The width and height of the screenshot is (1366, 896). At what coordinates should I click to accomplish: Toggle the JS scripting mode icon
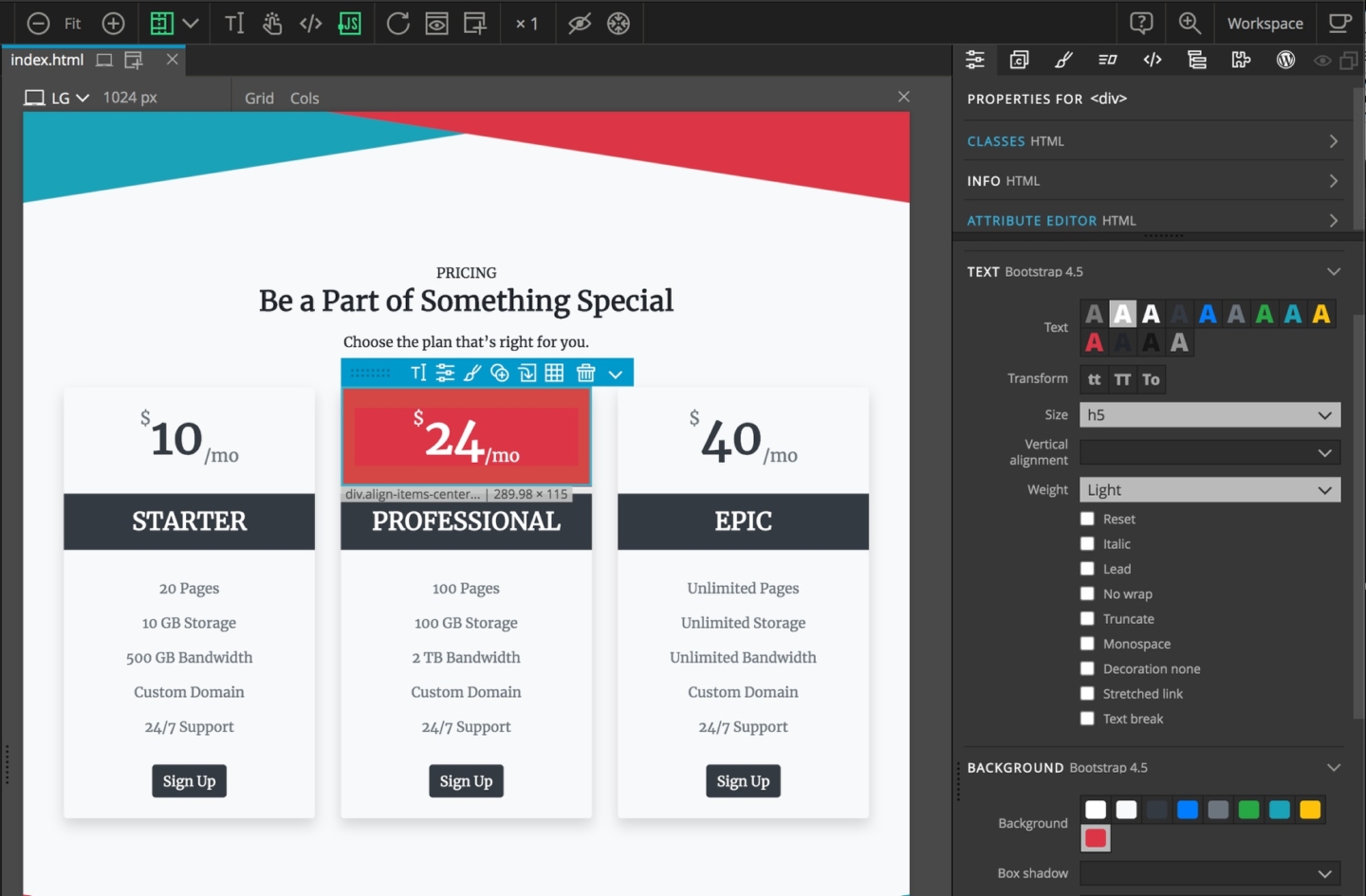[x=350, y=23]
